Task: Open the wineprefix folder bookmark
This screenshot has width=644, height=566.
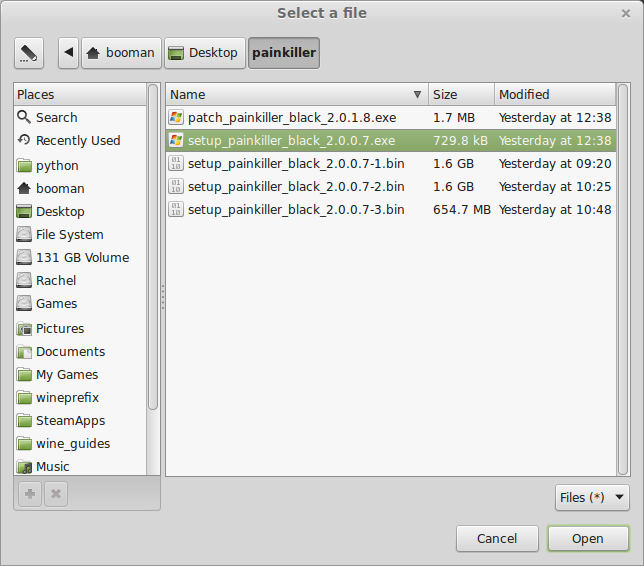Action: tap(80, 398)
